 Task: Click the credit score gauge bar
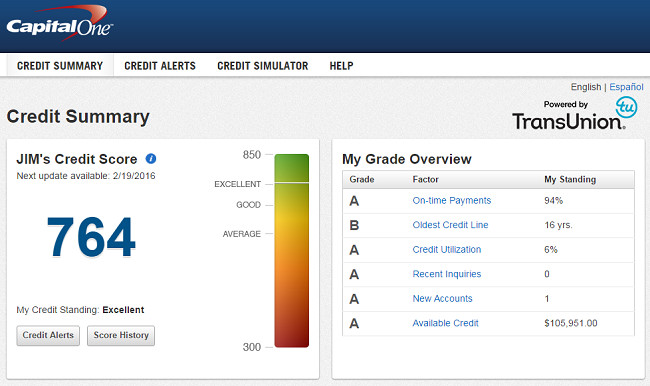tap(292, 250)
